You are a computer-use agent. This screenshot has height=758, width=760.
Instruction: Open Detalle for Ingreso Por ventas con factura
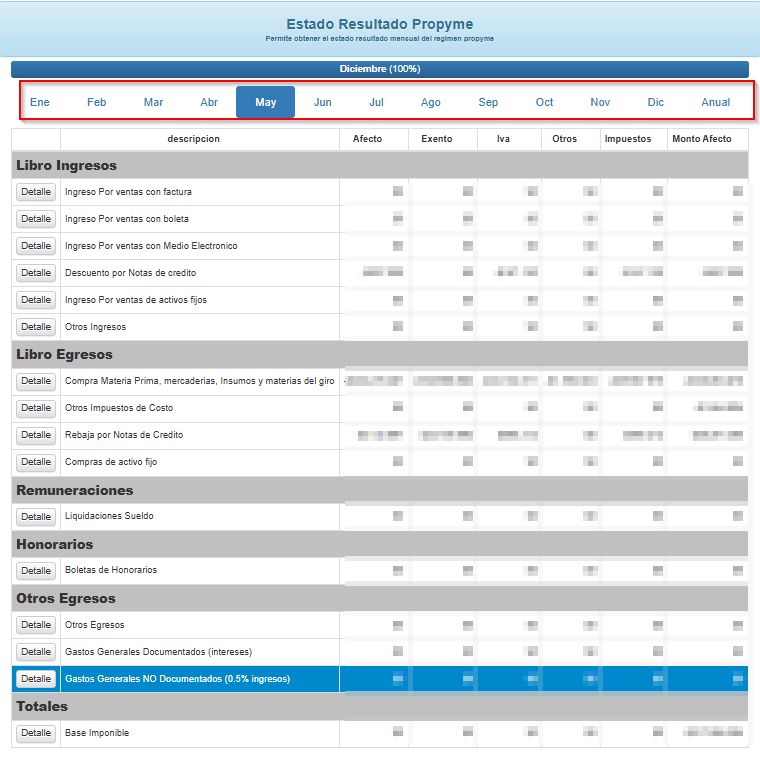point(36,192)
